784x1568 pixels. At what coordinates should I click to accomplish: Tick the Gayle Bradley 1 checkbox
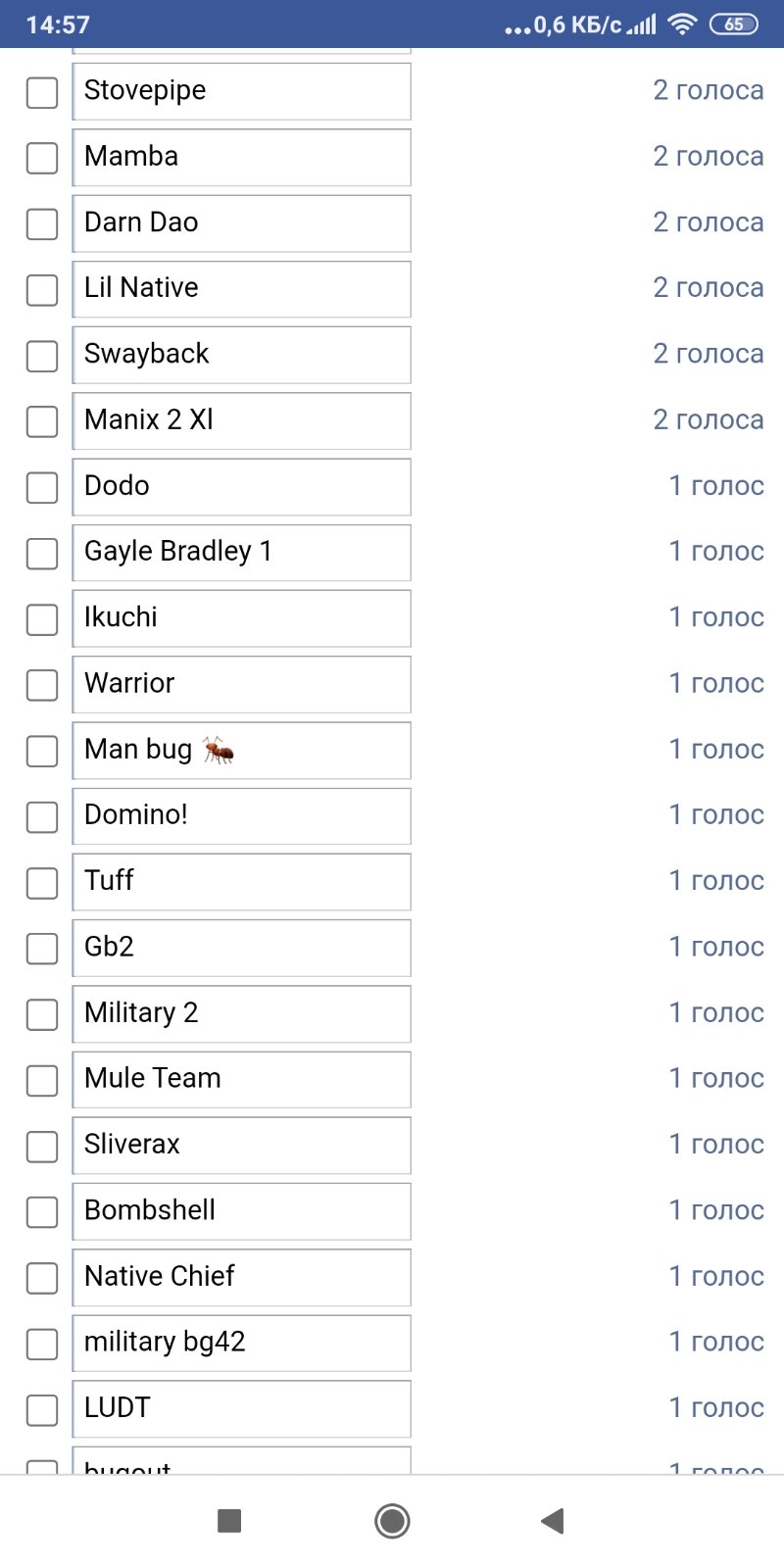click(42, 553)
